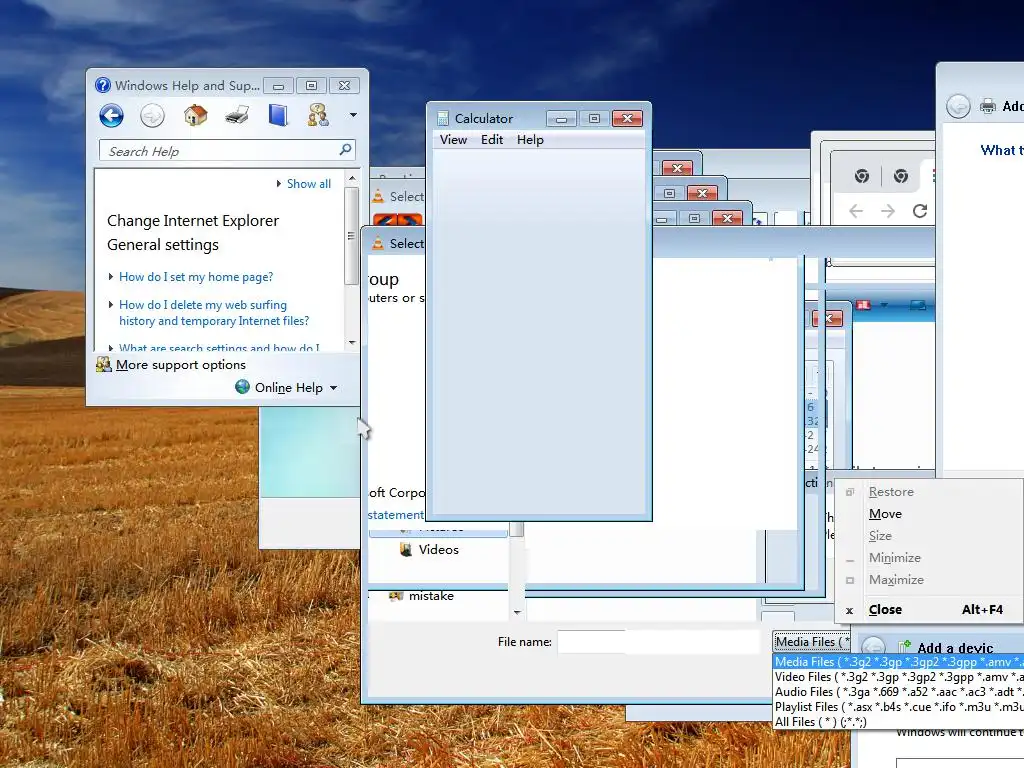Screen dimensions: 1024x768
Task: Click folder tree scrollbar down arrow in file dialog
Action: tap(517, 612)
